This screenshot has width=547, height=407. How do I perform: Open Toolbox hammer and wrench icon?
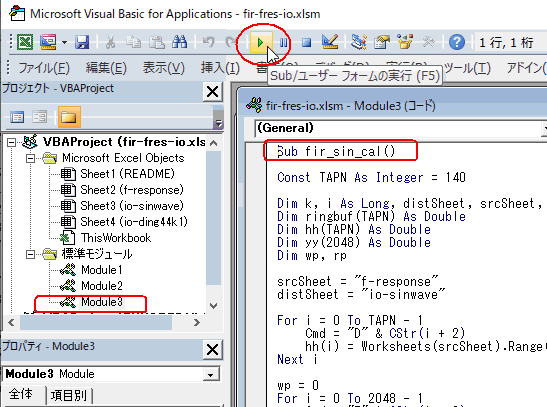click(429, 42)
